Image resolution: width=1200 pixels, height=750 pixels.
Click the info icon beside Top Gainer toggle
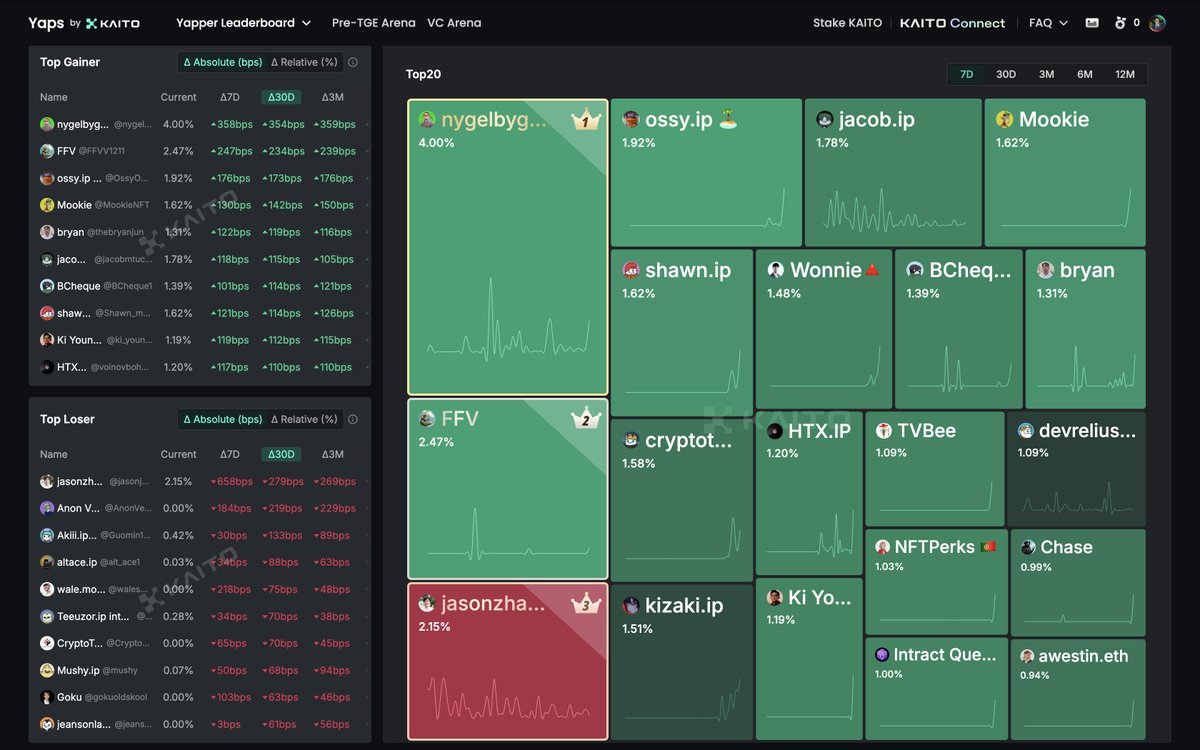point(352,61)
